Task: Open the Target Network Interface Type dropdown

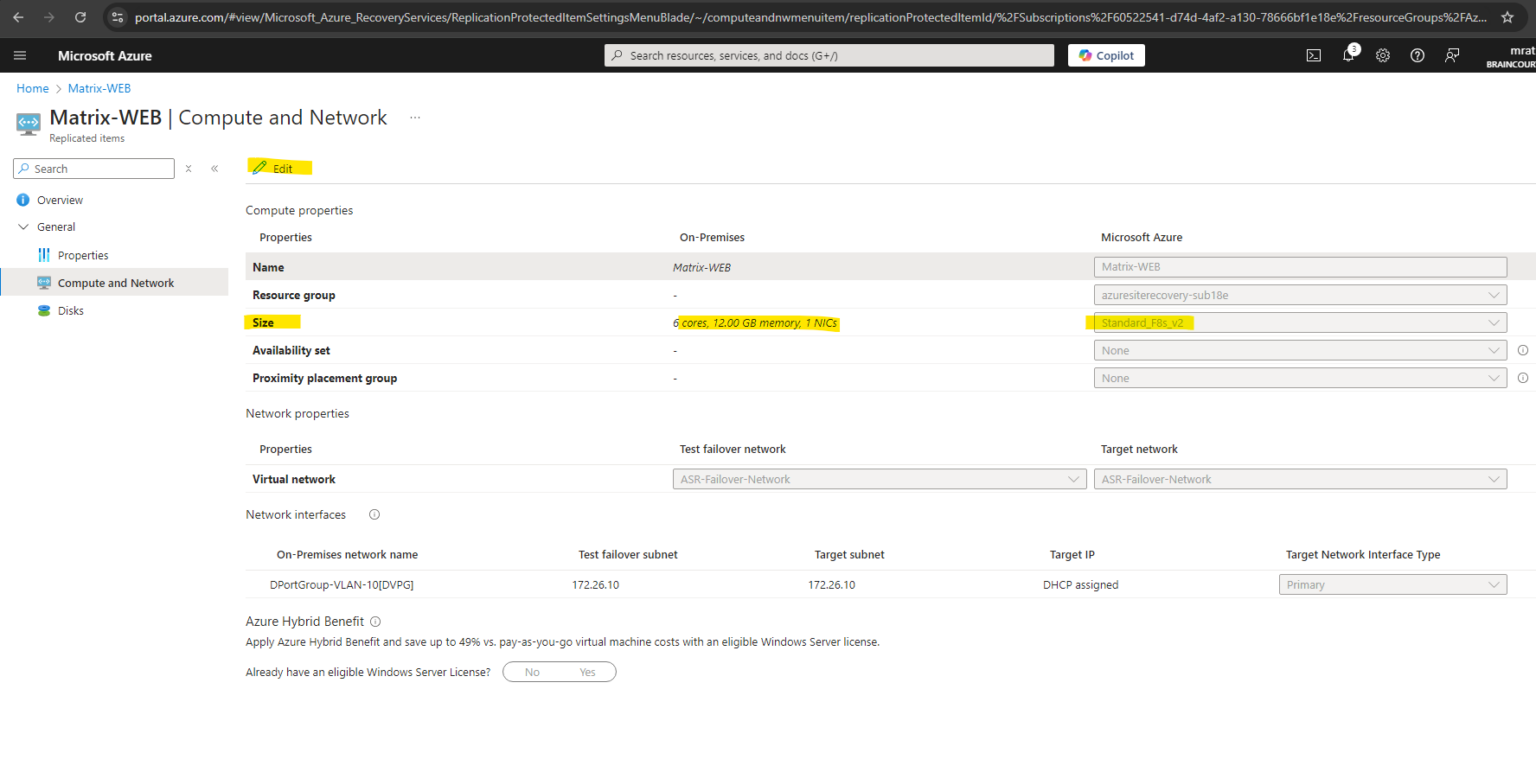Action: coord(1393,584)
